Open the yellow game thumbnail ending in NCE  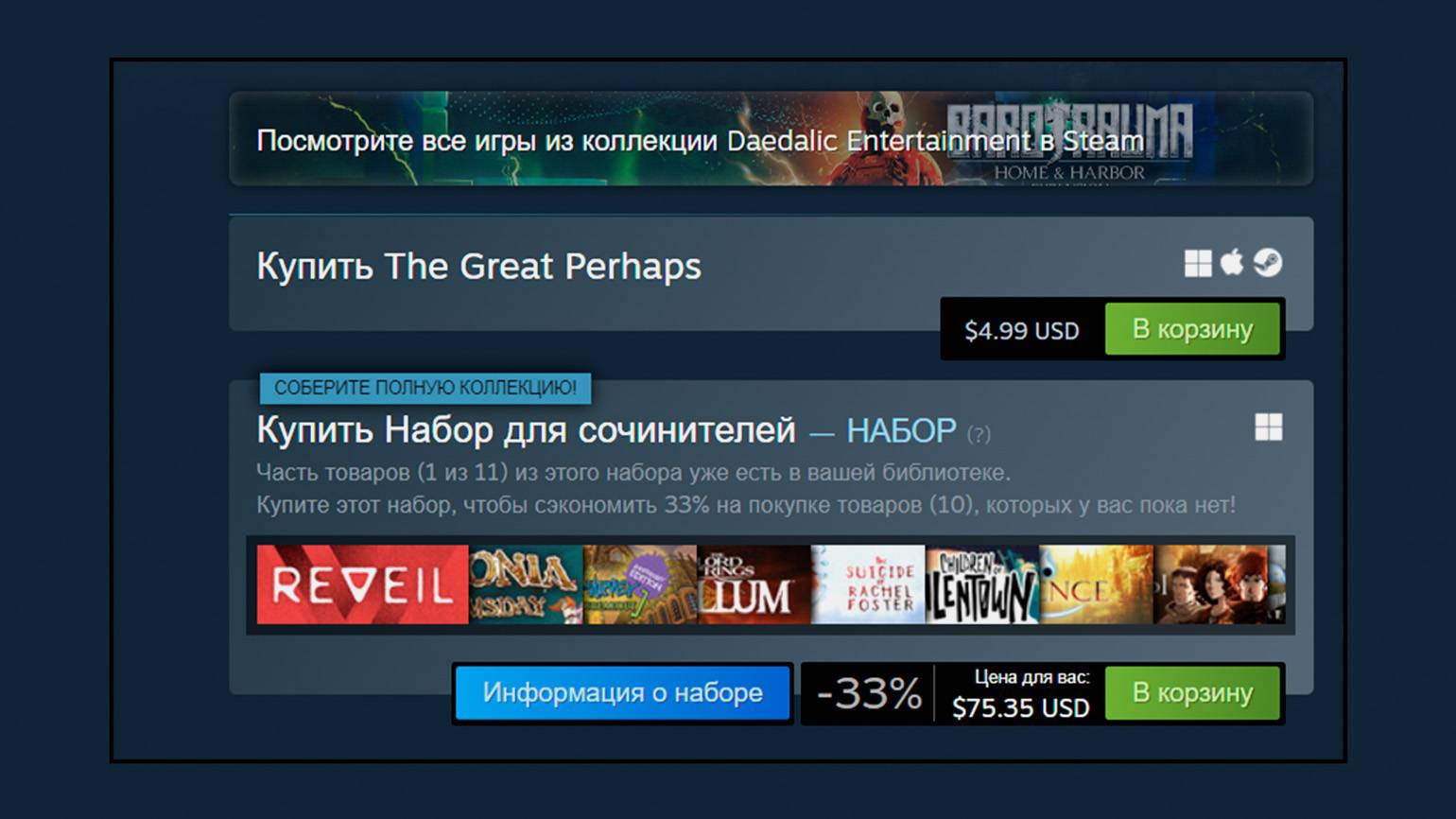click(x=1097, y=584)
